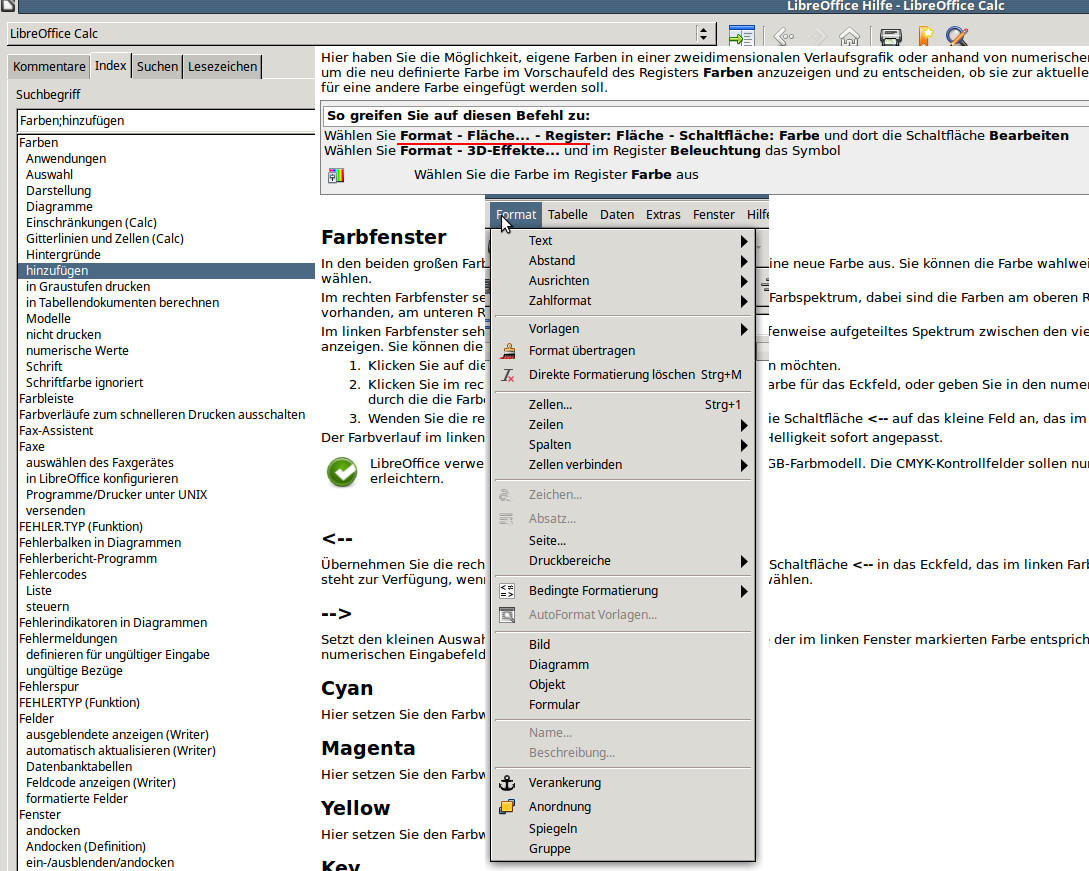The height and width of the screenshot is (871, 1089).
Task: Select index entry Gitterlinien und Zellen (Calc)
Action: pyautogui.click(x=105, y=239)
